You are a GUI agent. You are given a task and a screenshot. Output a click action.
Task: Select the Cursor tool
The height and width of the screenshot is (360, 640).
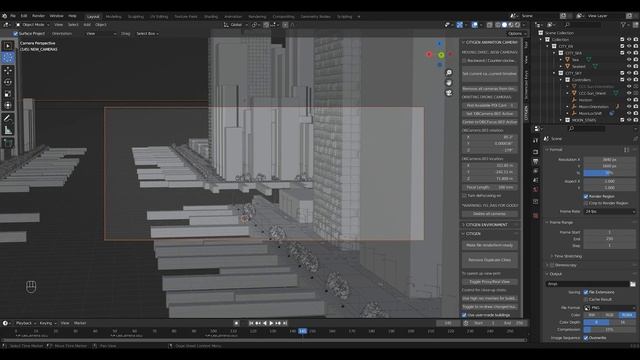pyautogui.click(x=8, y=58)
